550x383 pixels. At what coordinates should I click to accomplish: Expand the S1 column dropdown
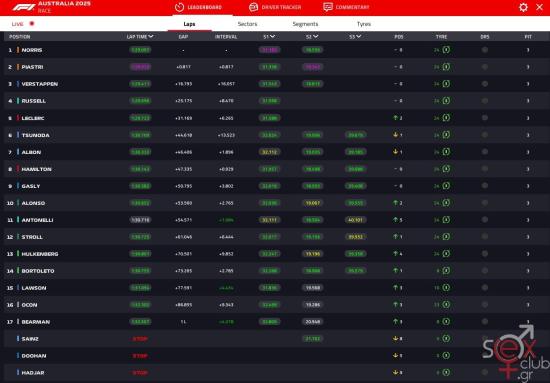pos(273,36)
